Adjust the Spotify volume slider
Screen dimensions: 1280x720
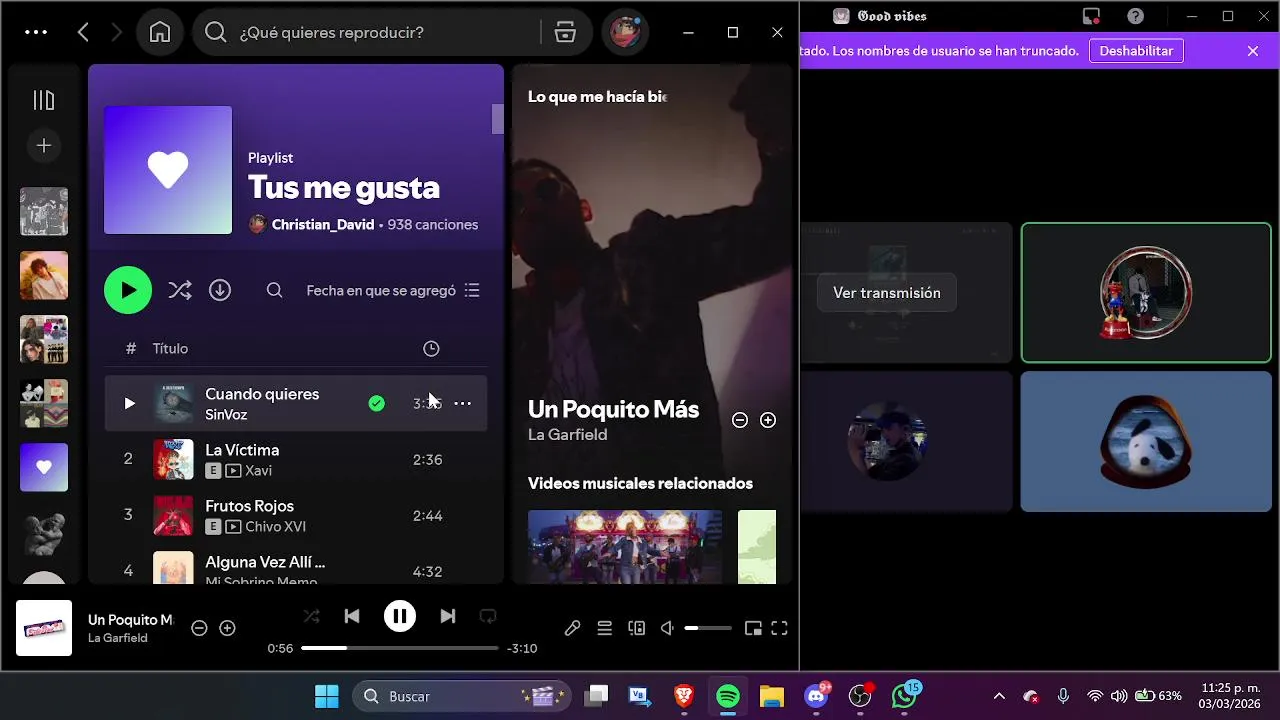click(x=708, y=628)
